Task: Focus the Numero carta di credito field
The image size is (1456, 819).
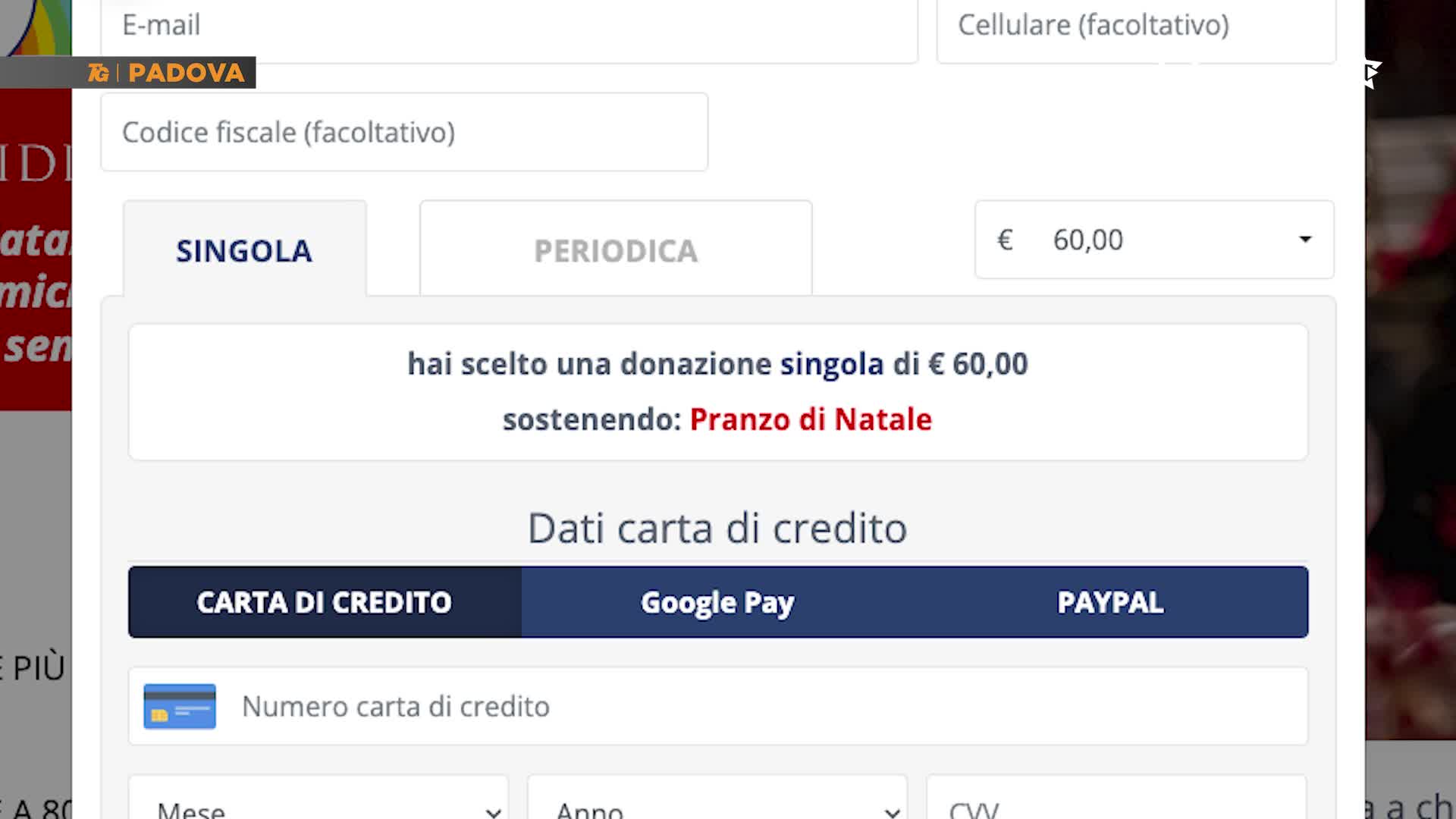Action: (x=758, y=706)
